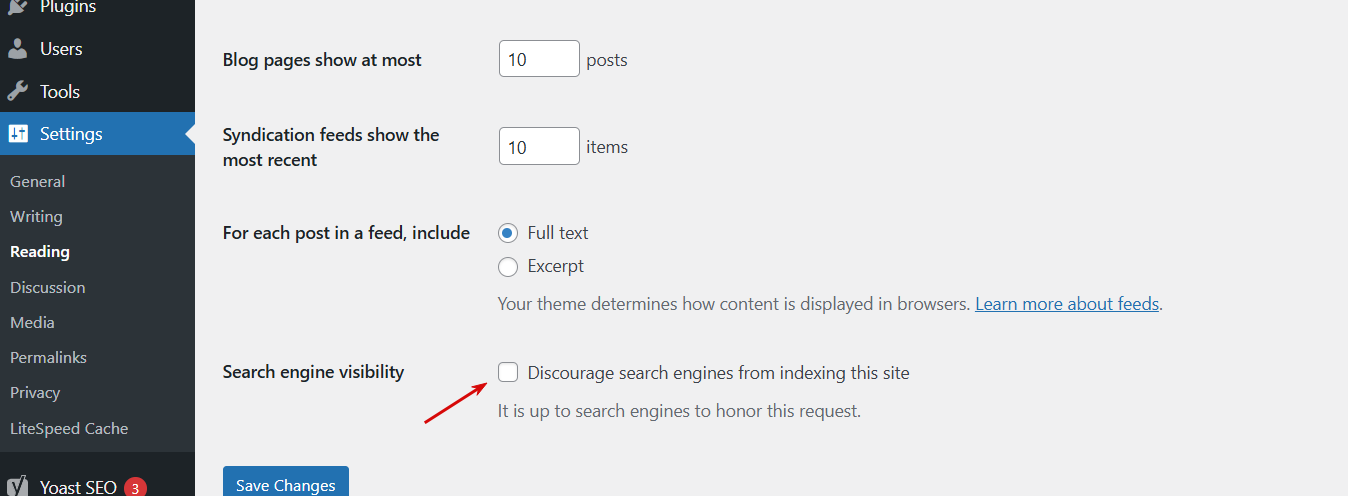1348x496 pixels.
Task: Open the General settings submenu
Action: coord(37,182)
